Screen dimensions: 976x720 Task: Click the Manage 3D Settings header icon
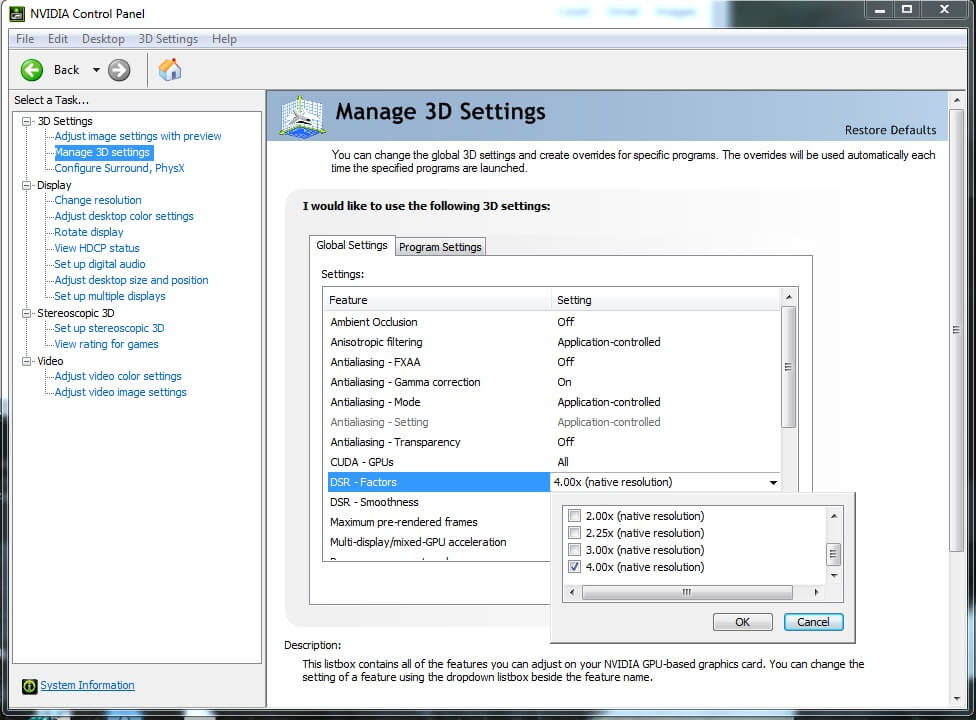click(x=303, y=116)
